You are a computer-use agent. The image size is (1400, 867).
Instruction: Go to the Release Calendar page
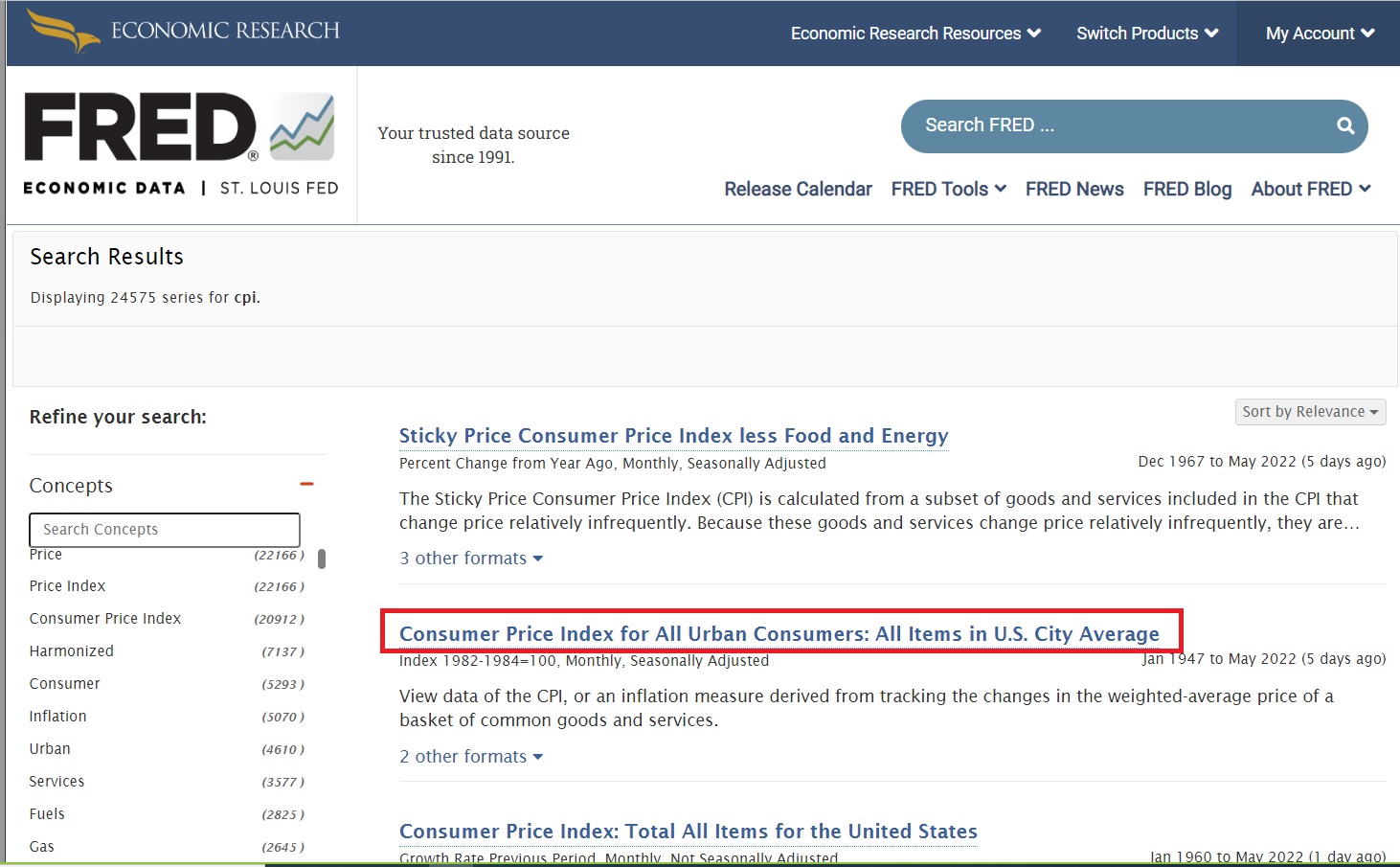point(798,190)
